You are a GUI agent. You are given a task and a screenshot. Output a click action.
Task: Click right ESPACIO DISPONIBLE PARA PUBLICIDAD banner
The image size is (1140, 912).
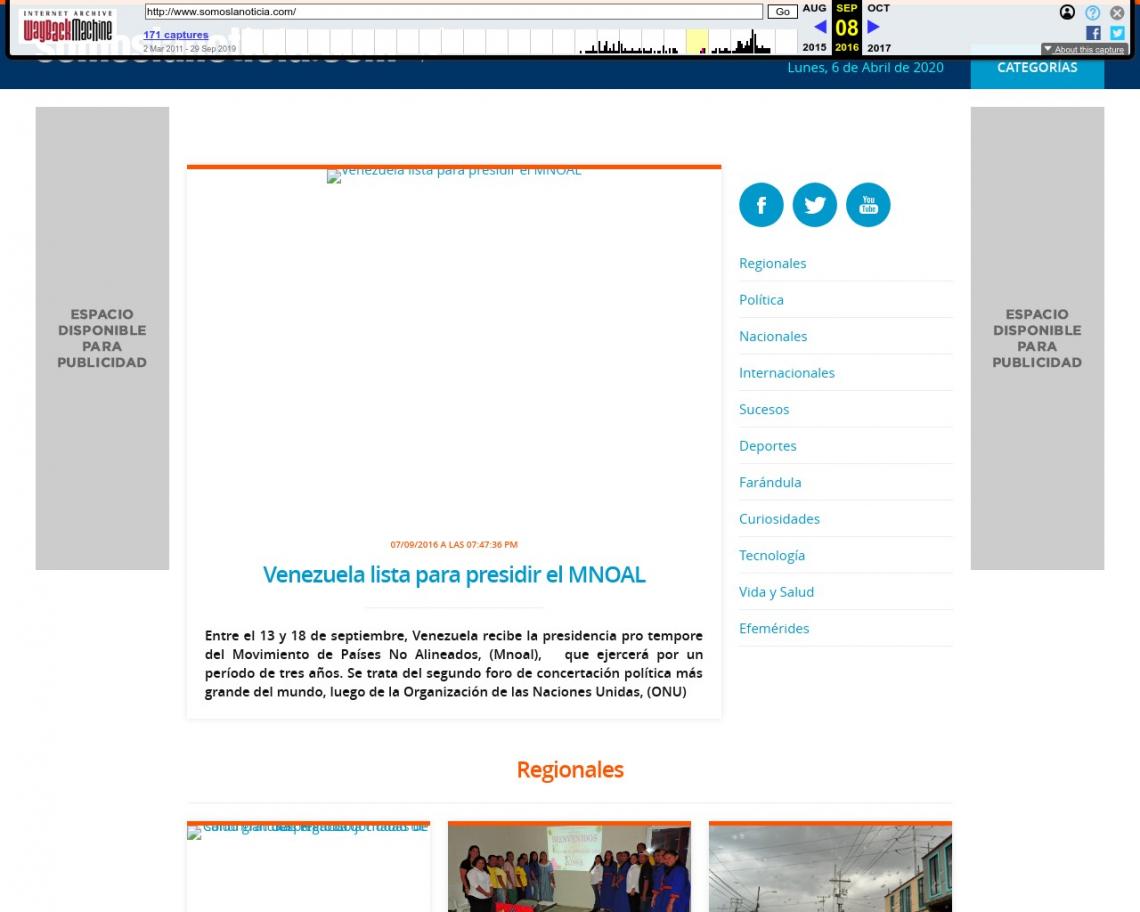pos(1037,338)
